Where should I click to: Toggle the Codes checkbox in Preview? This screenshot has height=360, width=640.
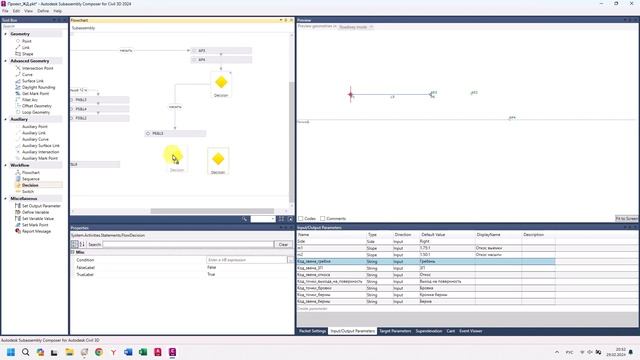pyautogui.click(x=300, y=218)
